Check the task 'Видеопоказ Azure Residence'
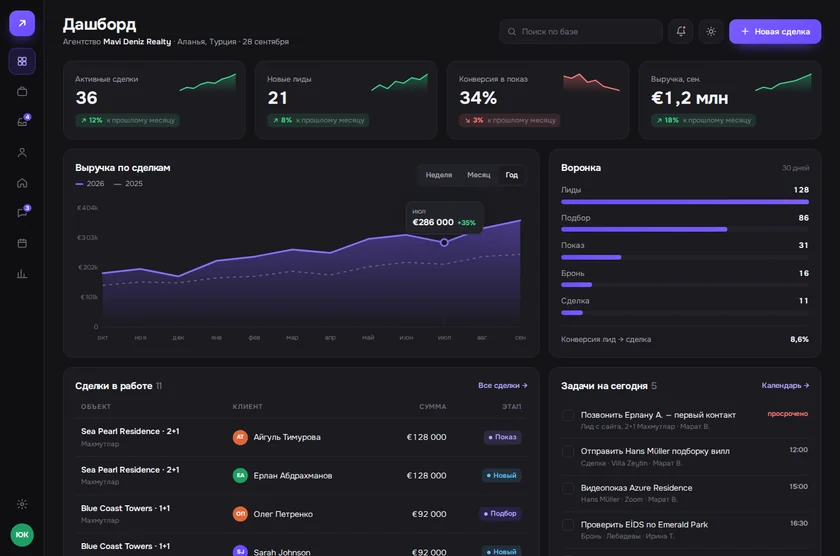This screenshot has height=556, width=840. 568,489
